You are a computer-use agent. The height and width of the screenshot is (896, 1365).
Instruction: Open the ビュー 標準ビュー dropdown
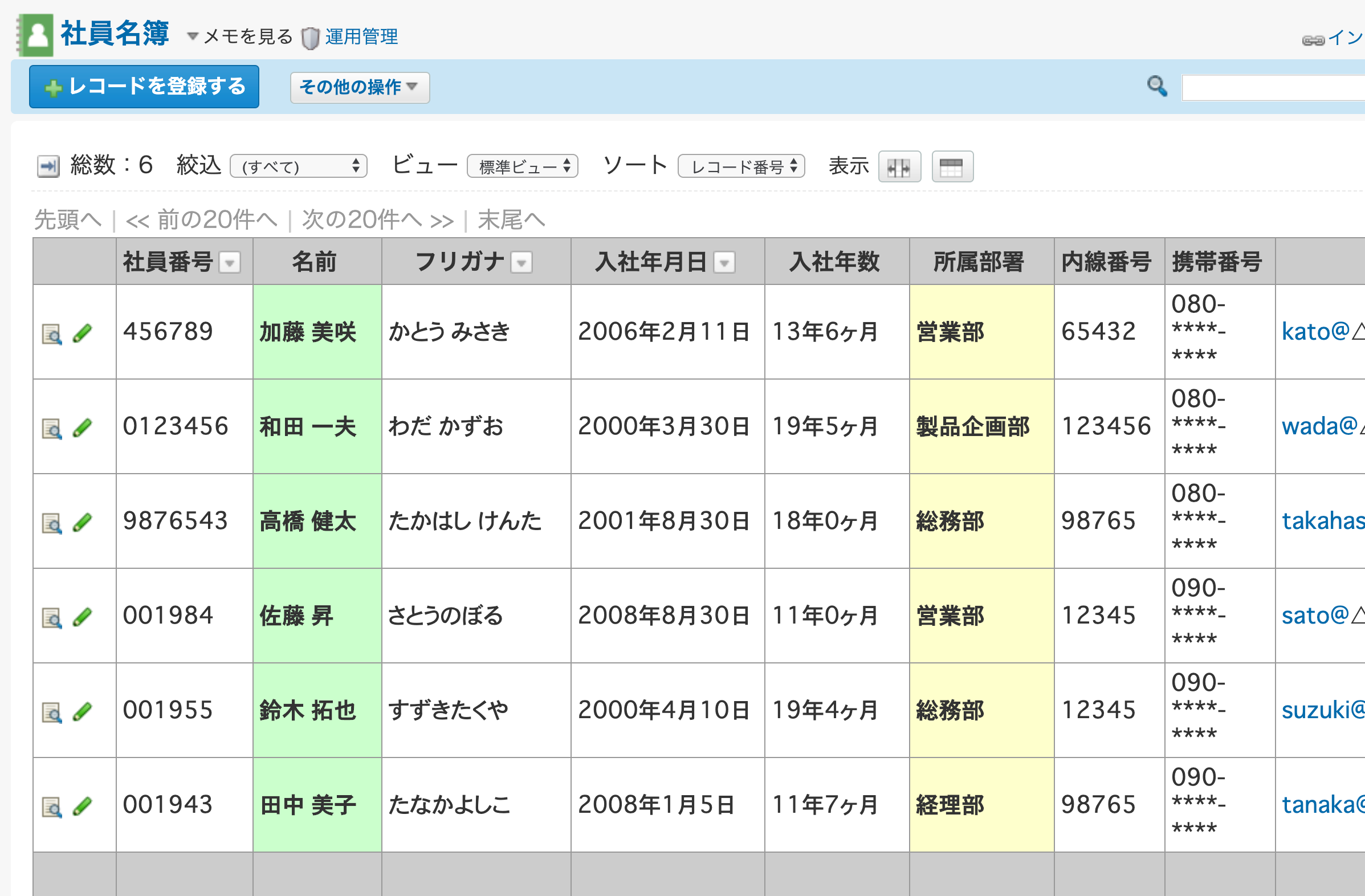click(523, 166)
